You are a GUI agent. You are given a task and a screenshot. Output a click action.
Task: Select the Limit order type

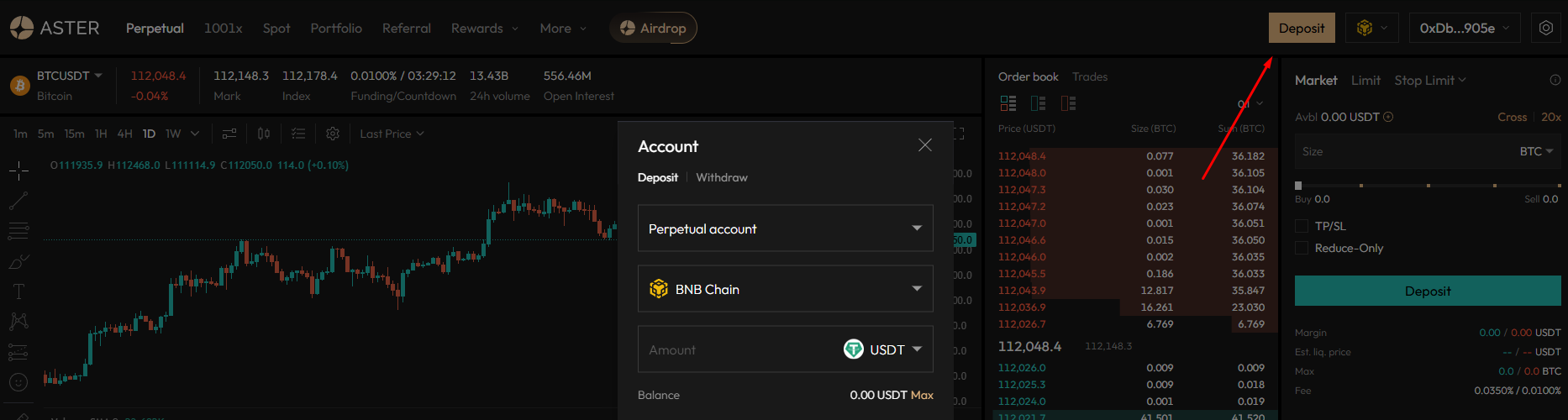tap(1365, 80)
